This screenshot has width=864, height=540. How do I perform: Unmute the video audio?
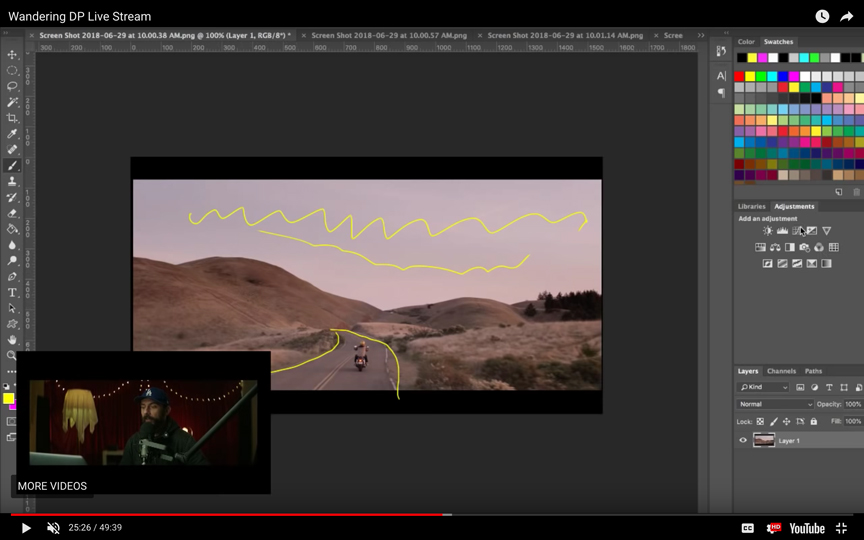pos(53,528)
